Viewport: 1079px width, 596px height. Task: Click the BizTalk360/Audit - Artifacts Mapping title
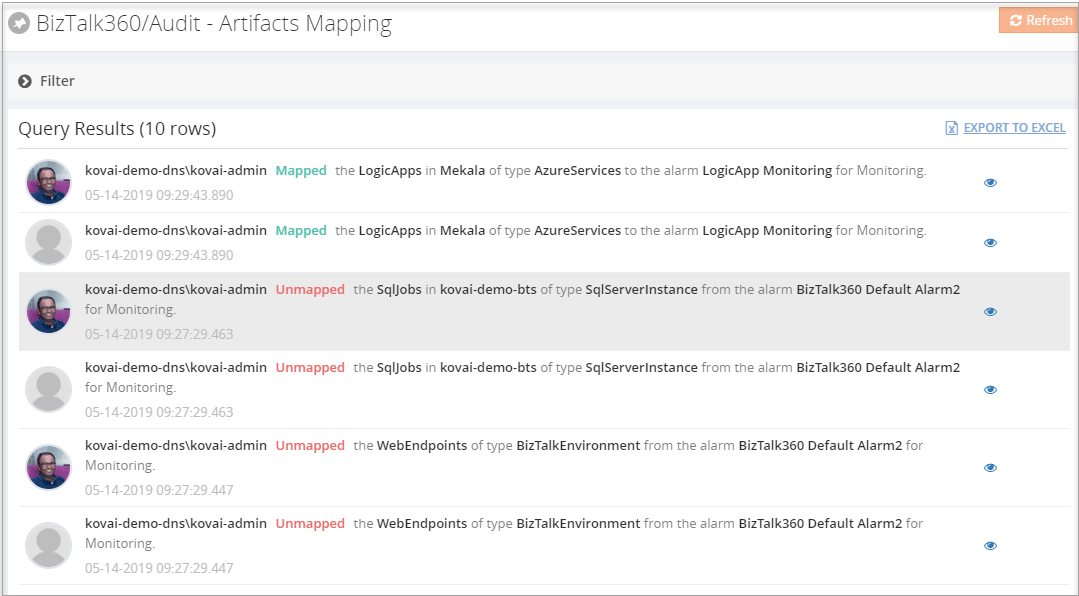click(214, 24)
